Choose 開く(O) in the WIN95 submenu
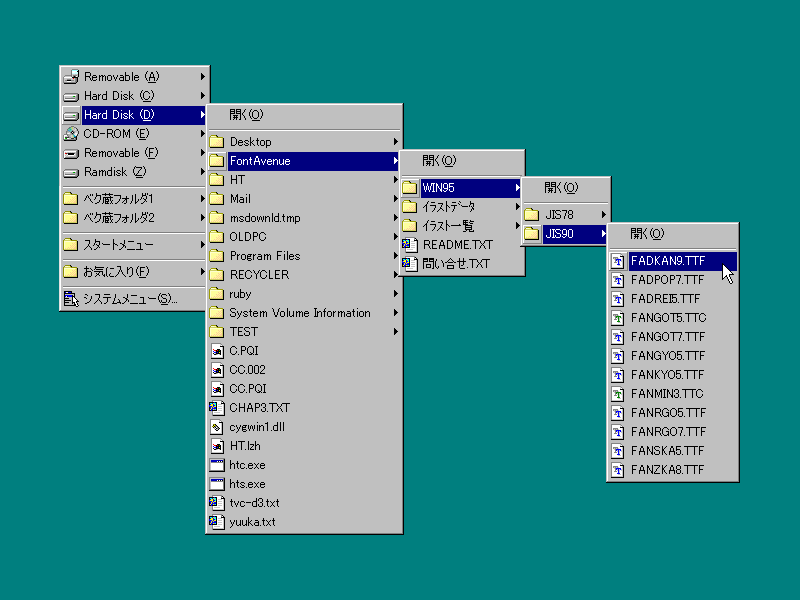The width and height of the screenshot is (800, 600). click(x=566, y=188)
